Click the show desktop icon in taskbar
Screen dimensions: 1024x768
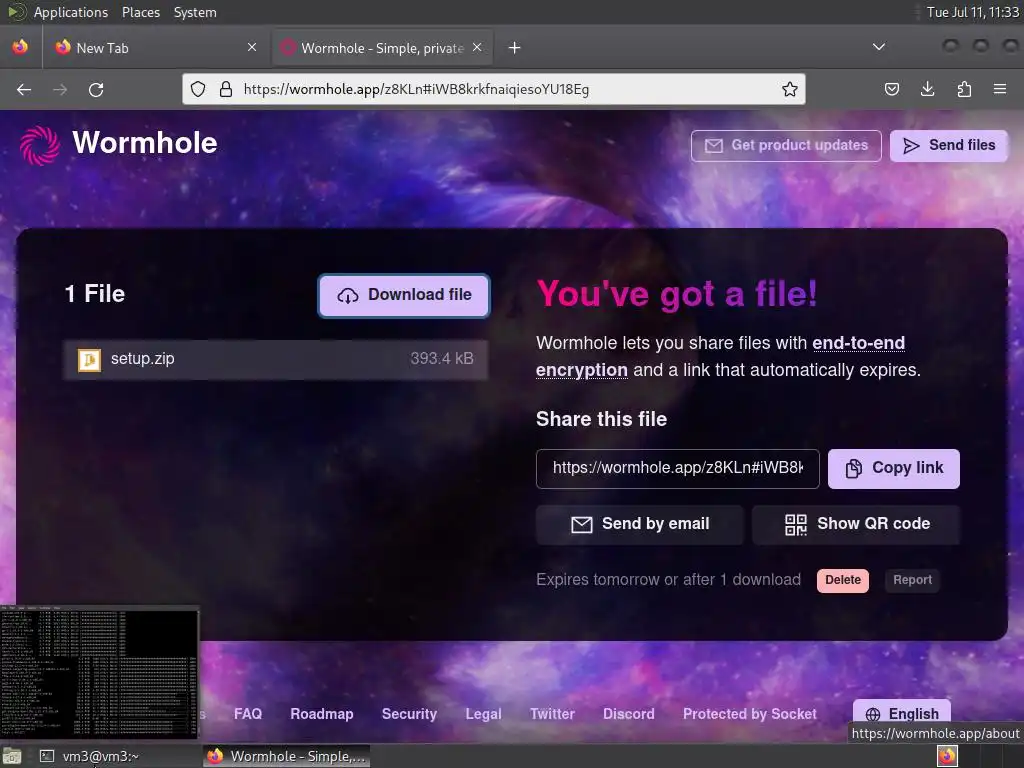(x=12, y=756)
